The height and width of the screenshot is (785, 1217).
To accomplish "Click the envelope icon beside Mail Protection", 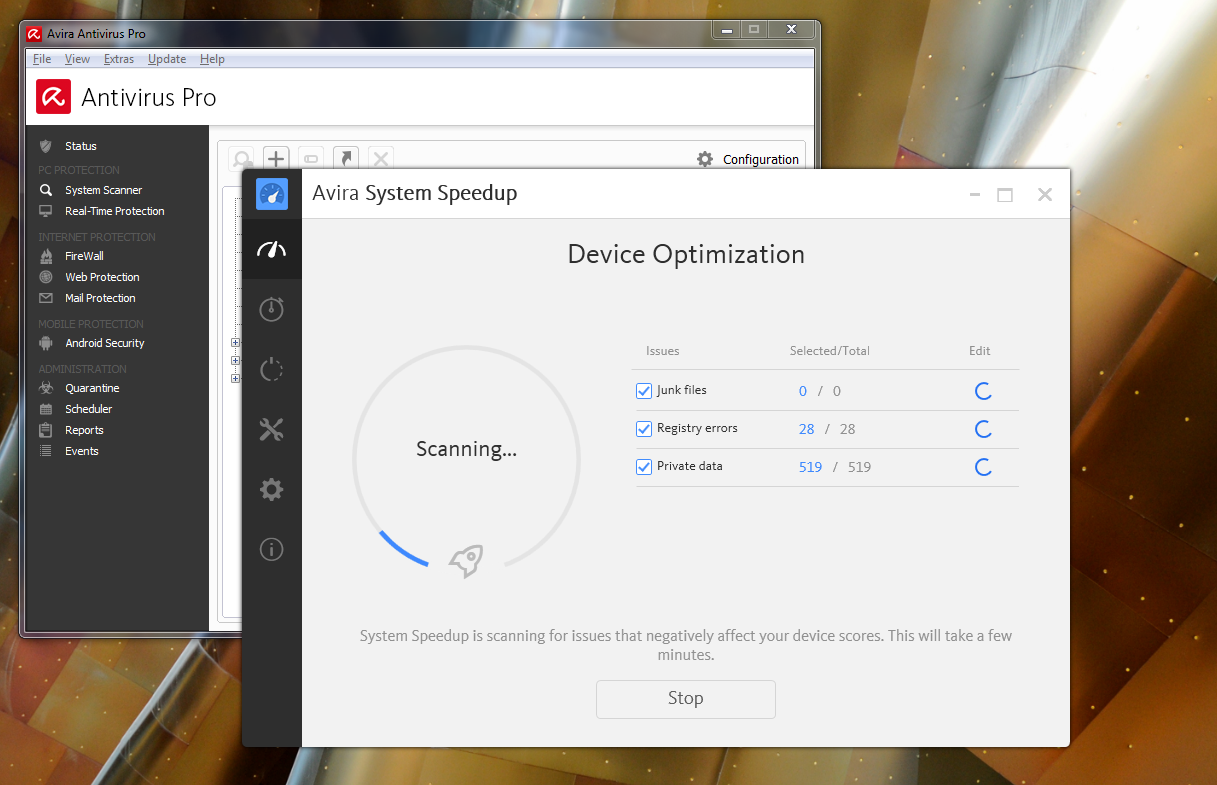I will (45, 298).
